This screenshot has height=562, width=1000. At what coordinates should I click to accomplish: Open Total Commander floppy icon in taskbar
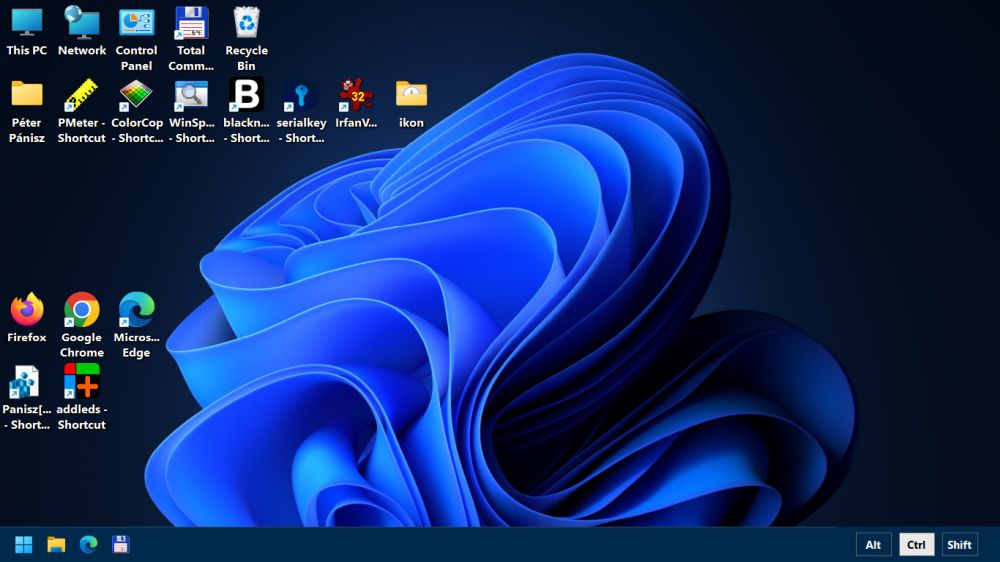pyautogui.click(x=121, y=544)
